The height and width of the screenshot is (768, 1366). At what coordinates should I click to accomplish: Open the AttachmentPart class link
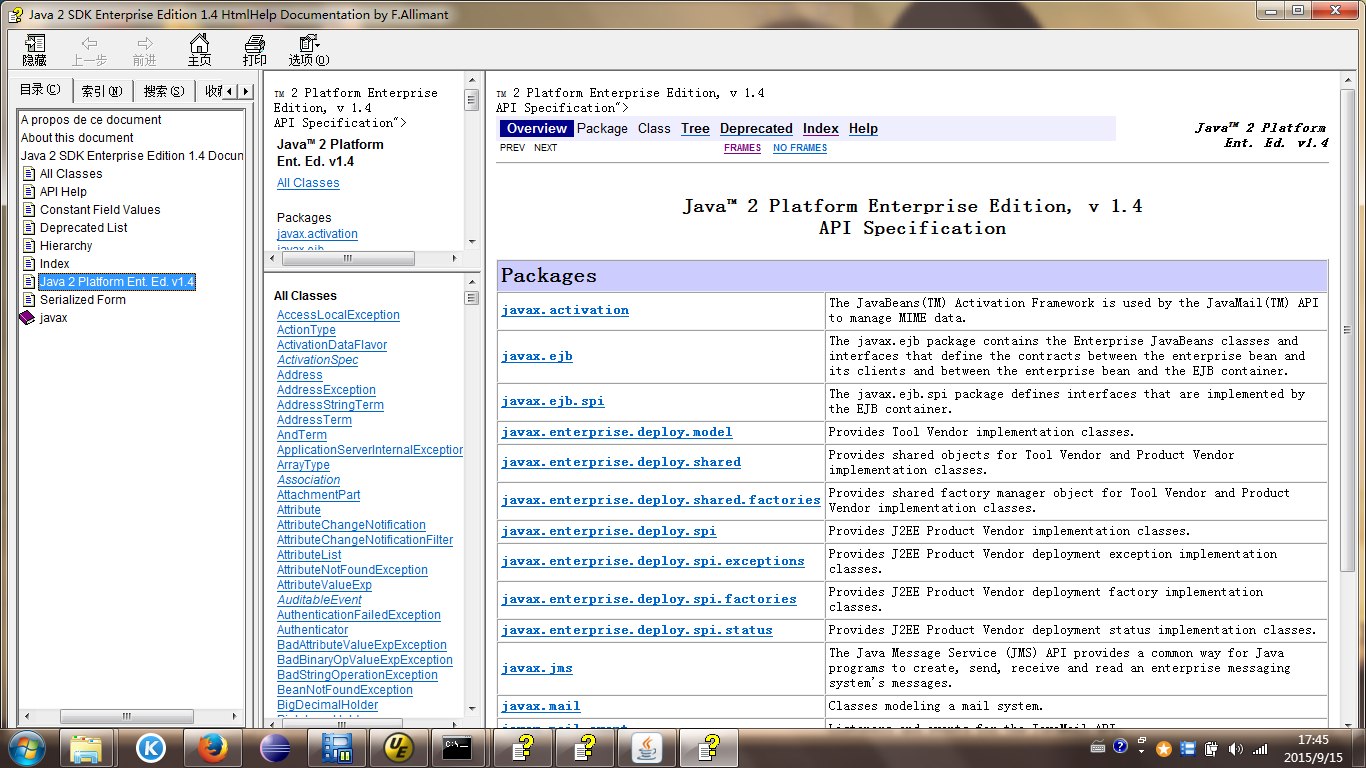pos(318,495)
